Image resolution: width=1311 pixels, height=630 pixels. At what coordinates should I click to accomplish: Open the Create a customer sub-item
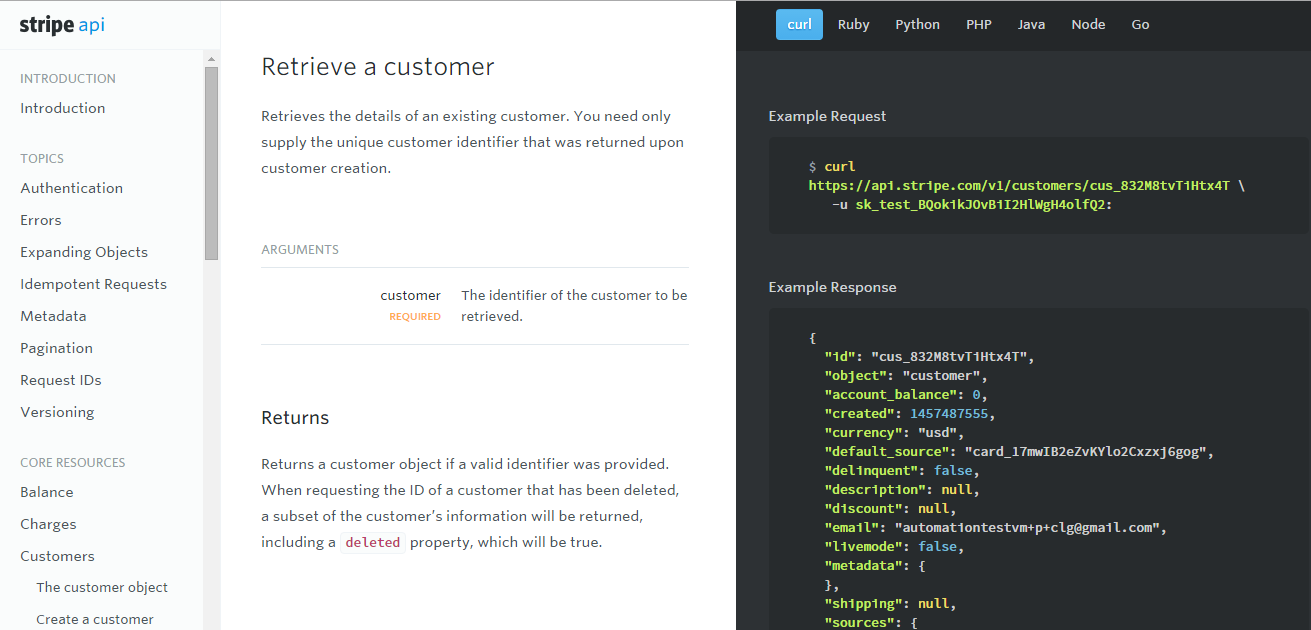(95, 619)
